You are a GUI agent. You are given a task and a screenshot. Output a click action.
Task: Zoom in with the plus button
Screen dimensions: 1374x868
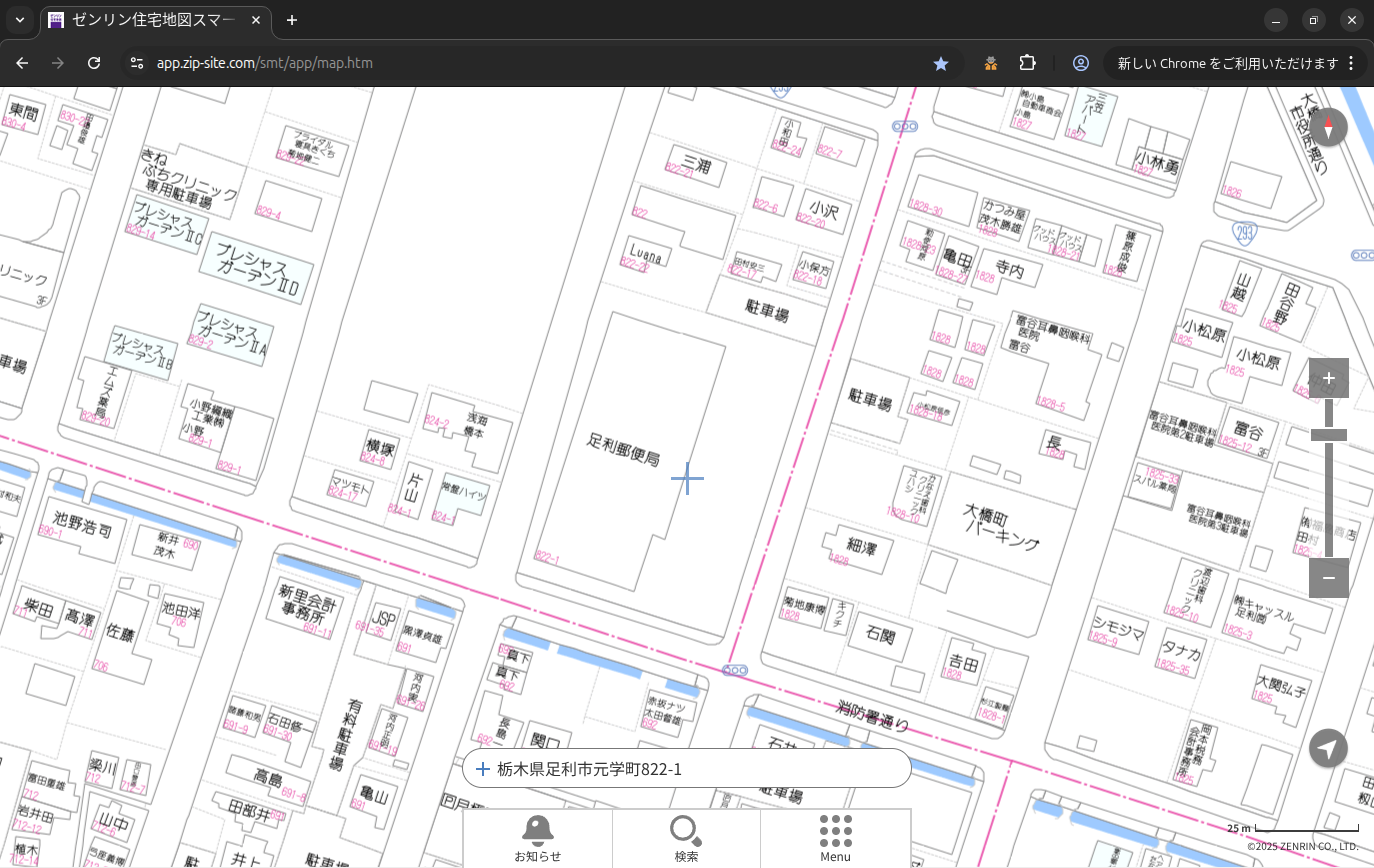point(1328,378)
